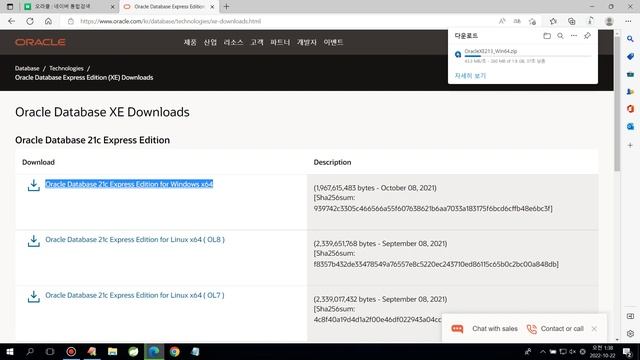Click Contact or call button
This screenshot has width=640, height=360.
click(x=555, y=329)
